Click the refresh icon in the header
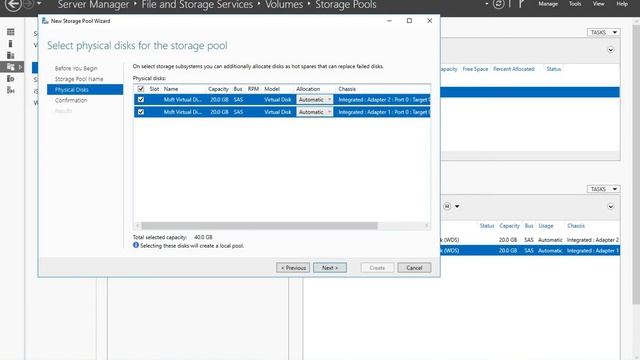Screen dimensions: 640x360 click(498, 4)
